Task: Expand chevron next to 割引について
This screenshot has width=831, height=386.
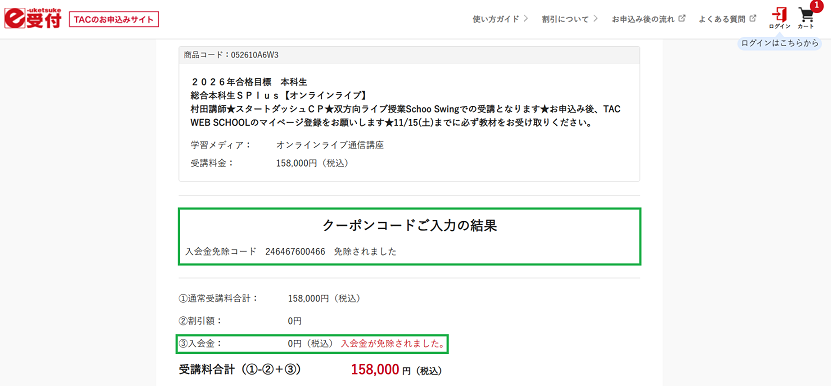Action: [595, 19]
